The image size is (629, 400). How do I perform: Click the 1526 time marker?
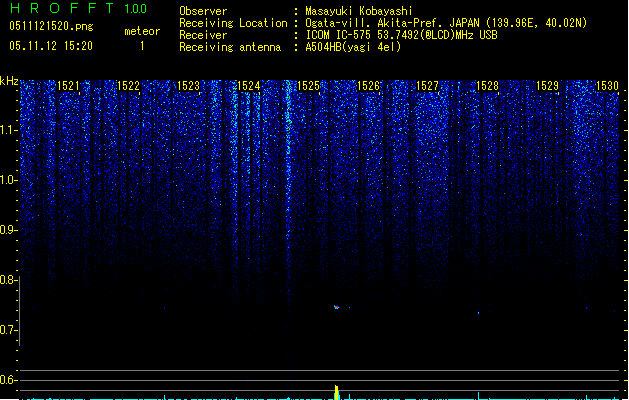tap(368, 86)
